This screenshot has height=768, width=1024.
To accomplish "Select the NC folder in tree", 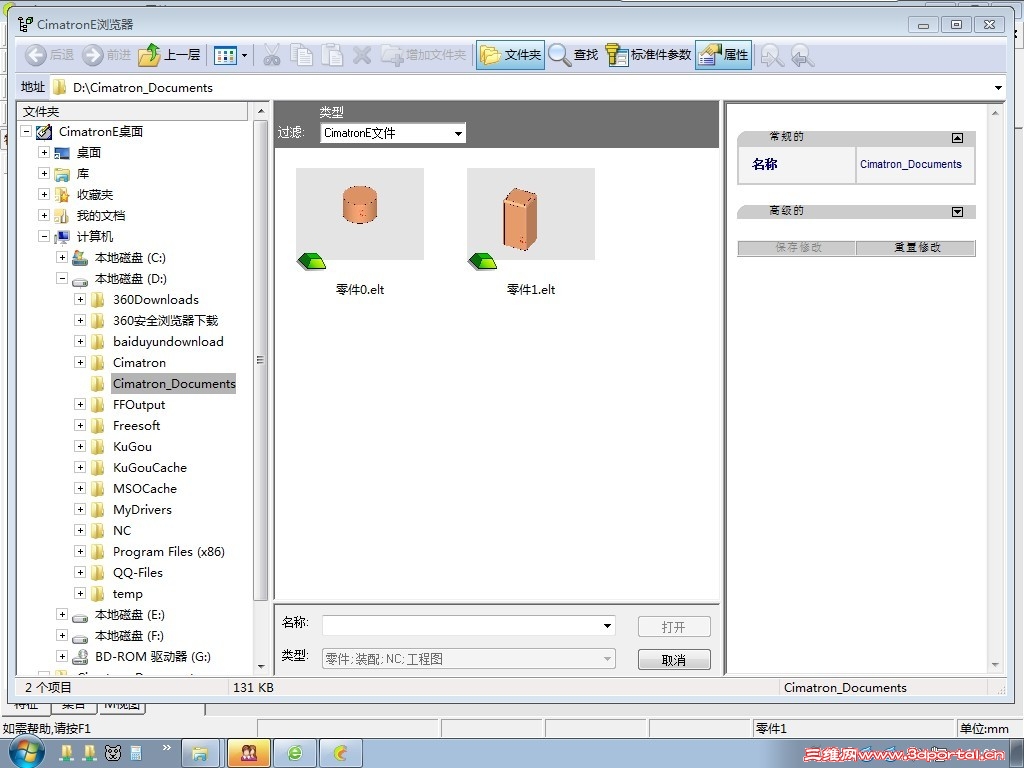I will 122,530.
